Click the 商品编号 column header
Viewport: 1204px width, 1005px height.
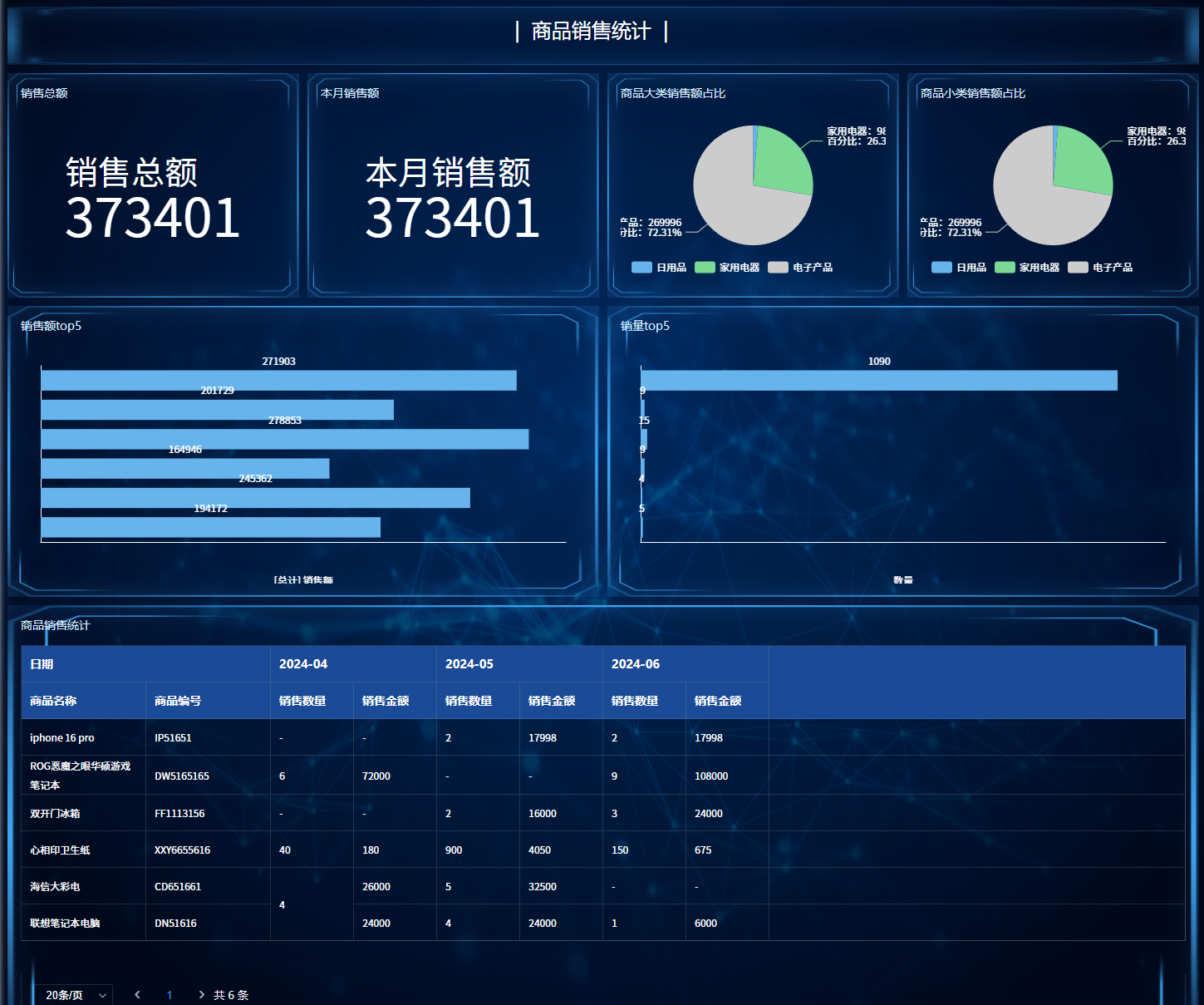[x=178, y=701]
